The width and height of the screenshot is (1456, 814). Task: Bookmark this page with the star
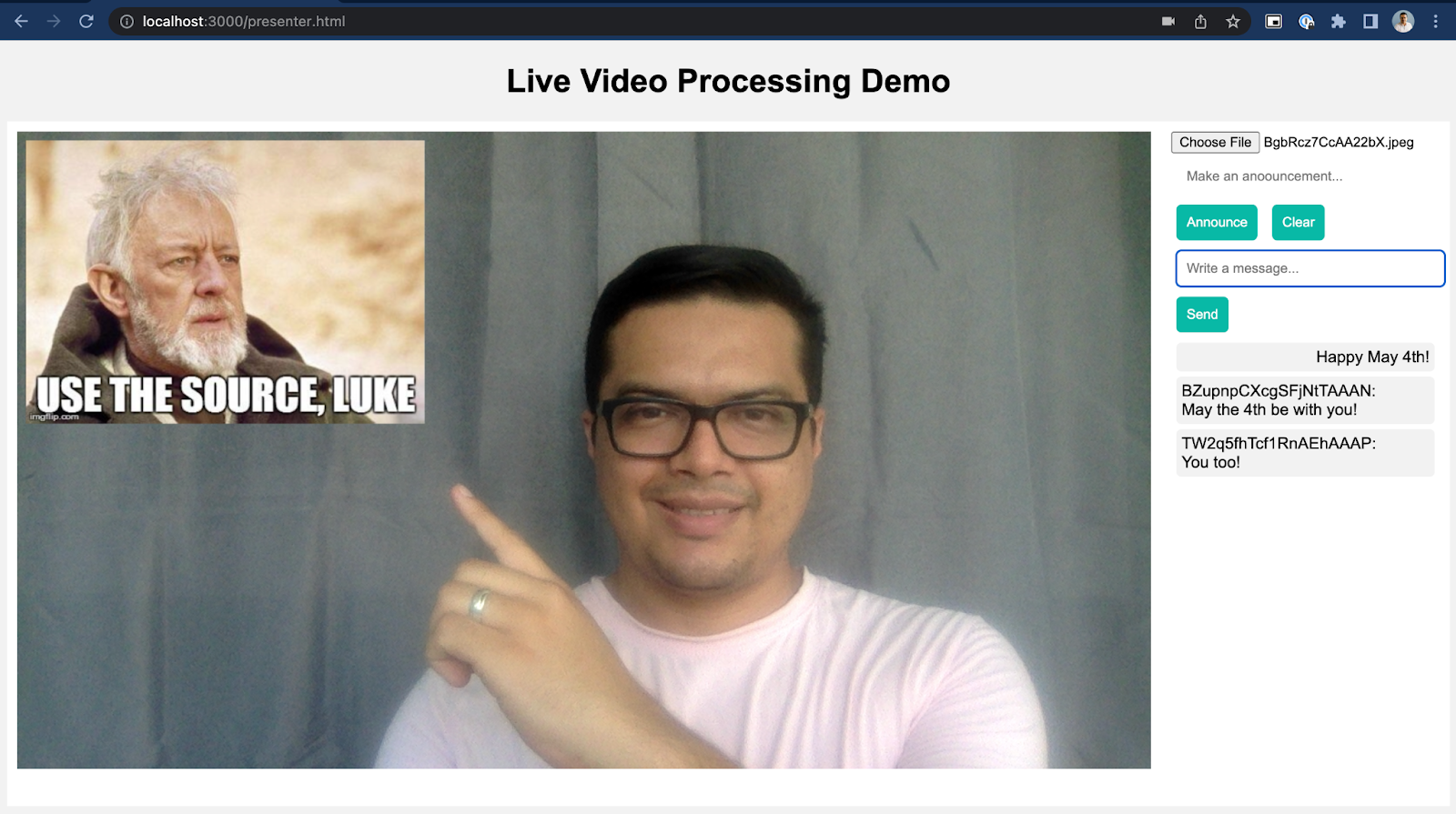click(x=1233, y=21)
